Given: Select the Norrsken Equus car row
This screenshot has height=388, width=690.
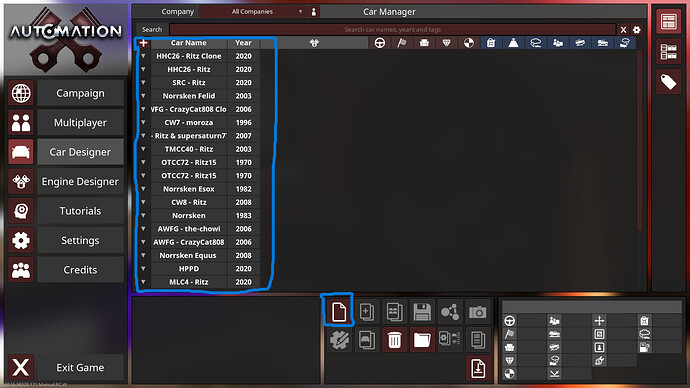Looking at the screenshot, I should (x=189, y=256).
